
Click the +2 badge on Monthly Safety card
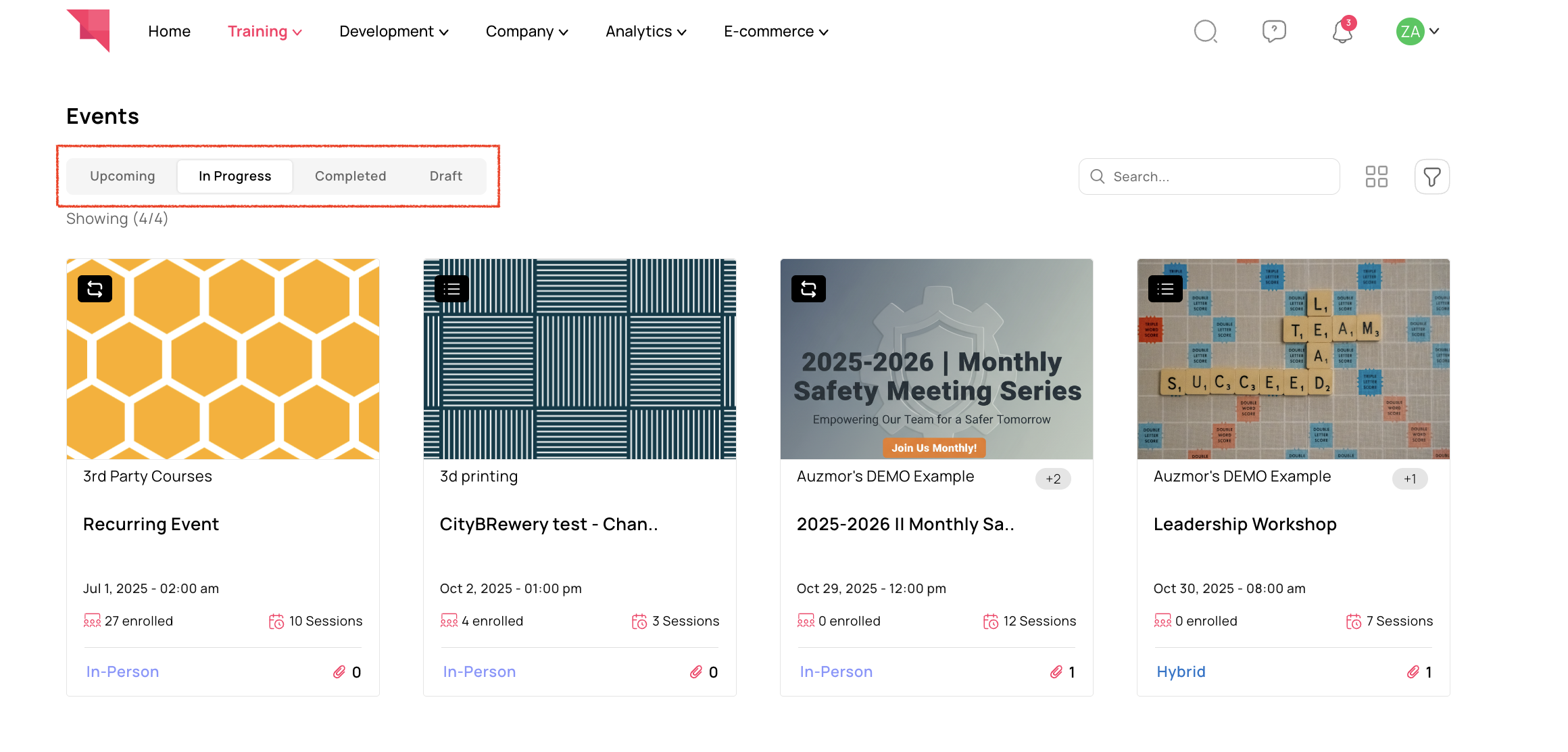[1052, 479]
